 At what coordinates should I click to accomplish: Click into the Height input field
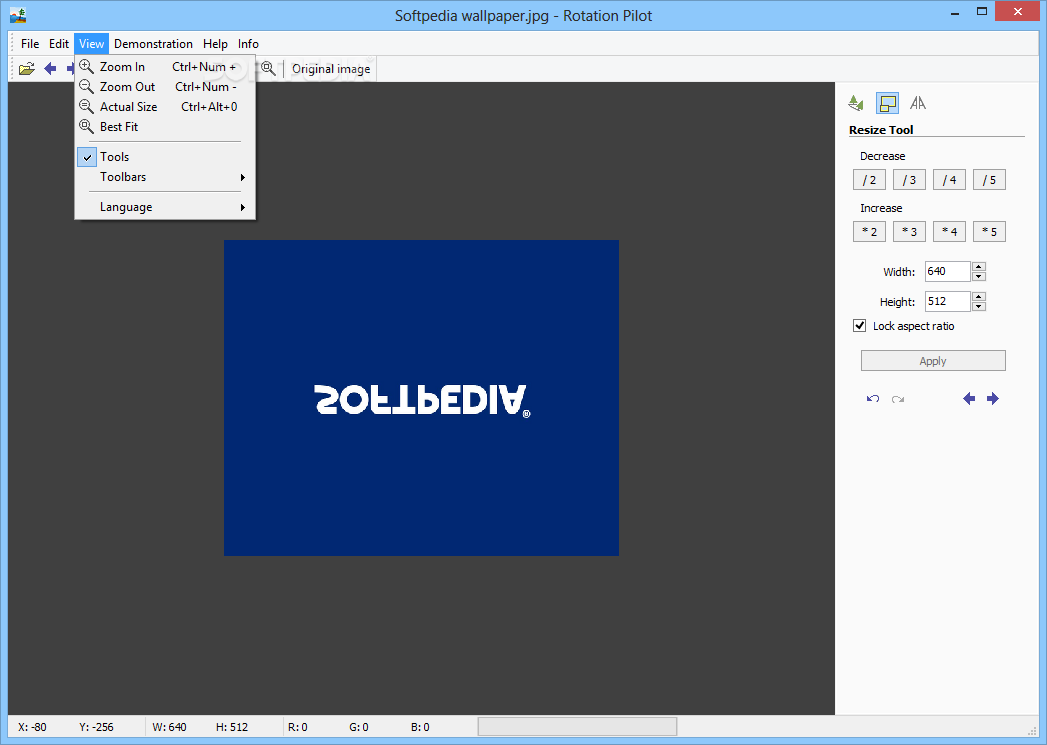948,301
